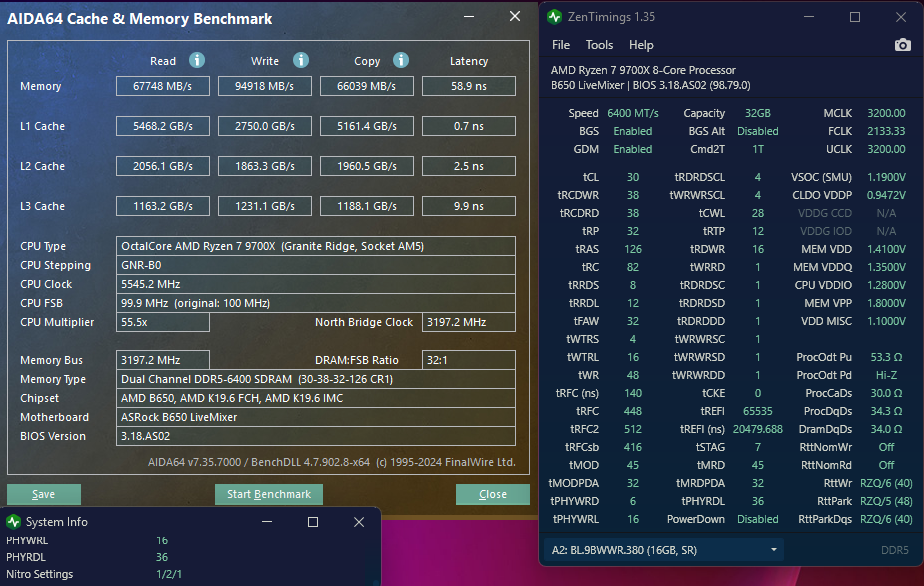This screenshot has height=586, width=924.
Task: Click the BIOS Version 3.18.AS02 field
Action: coord(316,436)
